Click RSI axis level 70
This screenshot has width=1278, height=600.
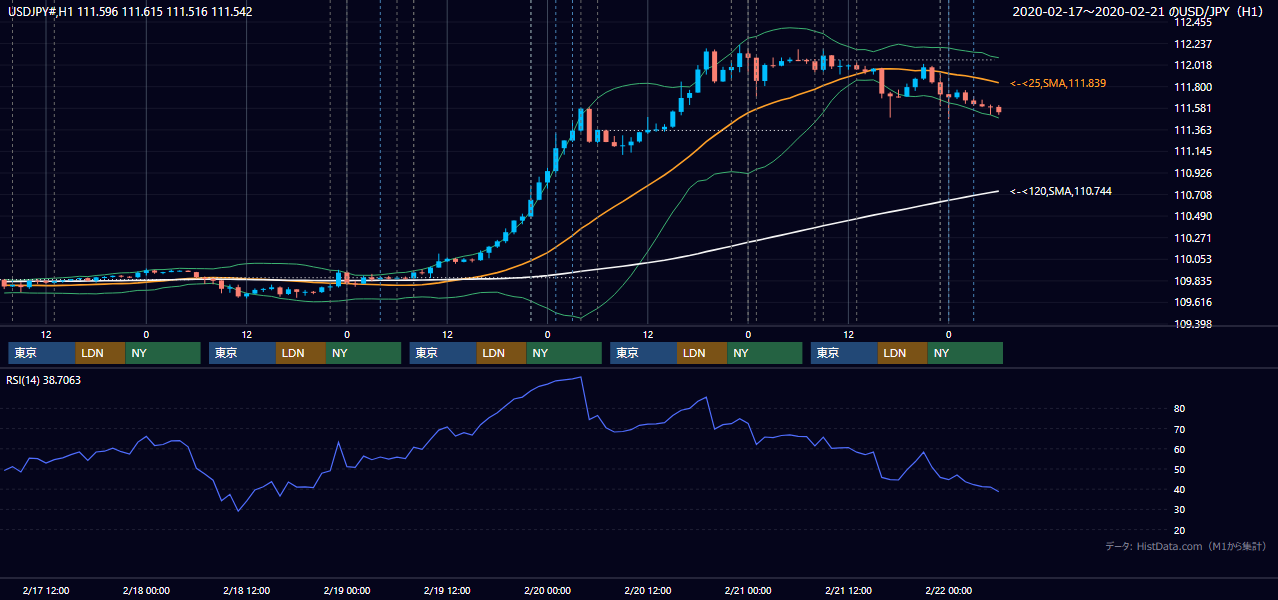pos(1179,429)
